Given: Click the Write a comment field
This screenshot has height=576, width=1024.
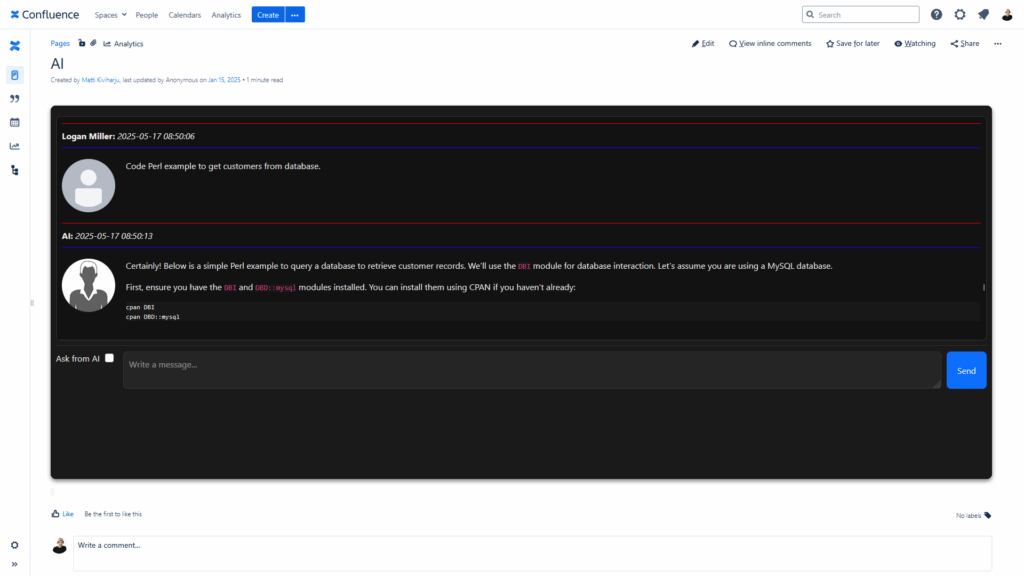Looking at the screenshot, I should pyautogui.click(x=532, y=554).
